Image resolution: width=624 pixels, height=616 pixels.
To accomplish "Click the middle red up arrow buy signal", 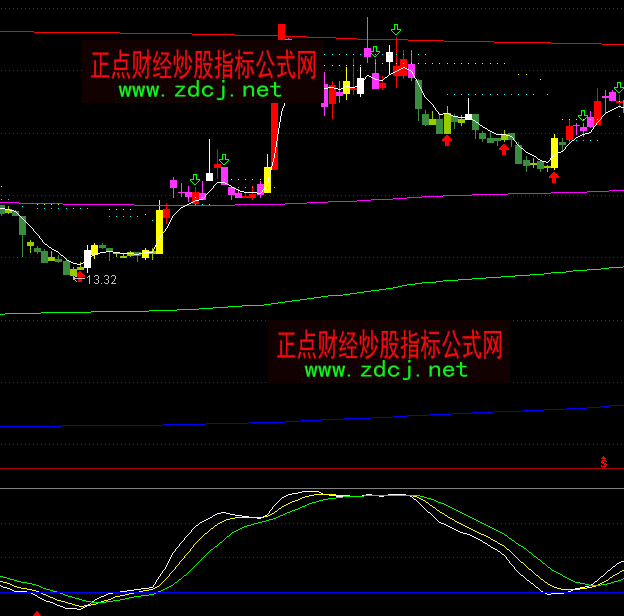I will 504,150.
